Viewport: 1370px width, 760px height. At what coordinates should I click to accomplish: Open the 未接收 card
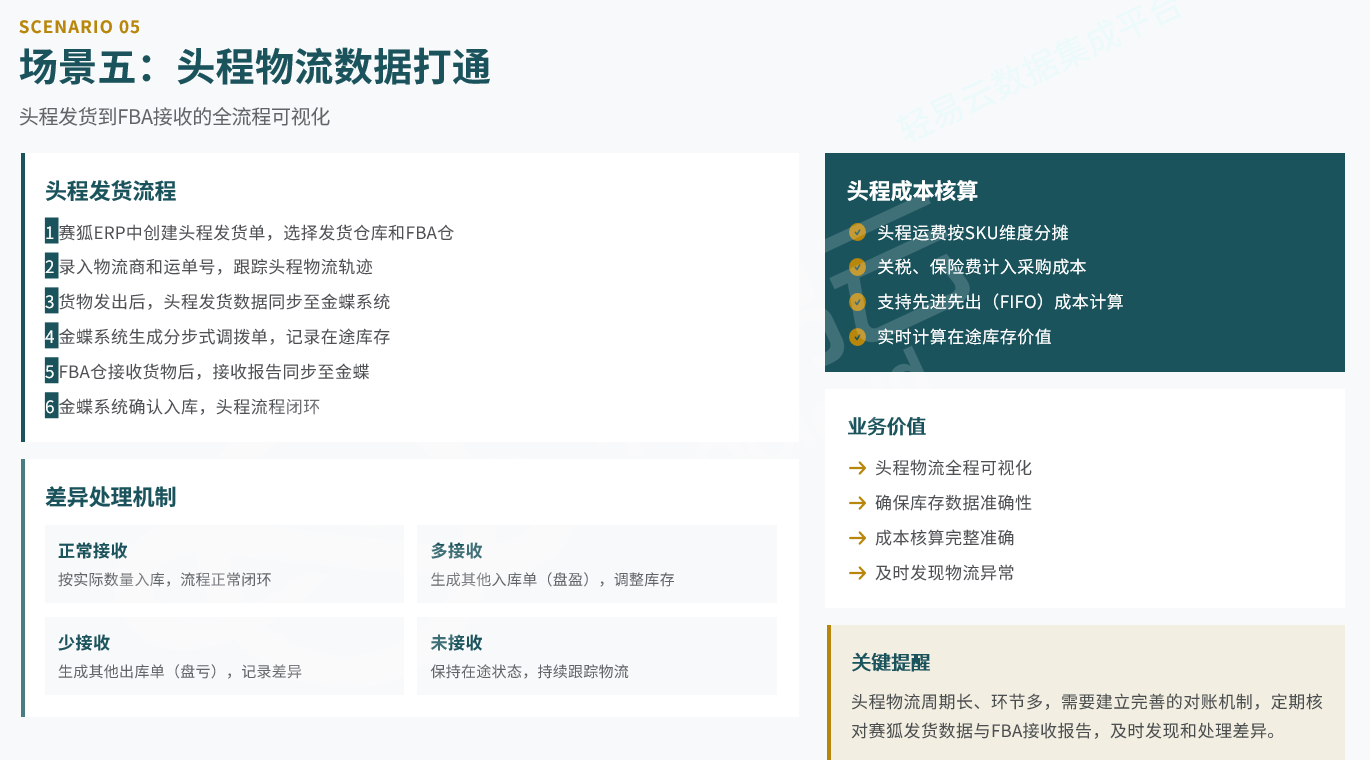[596, 656]
